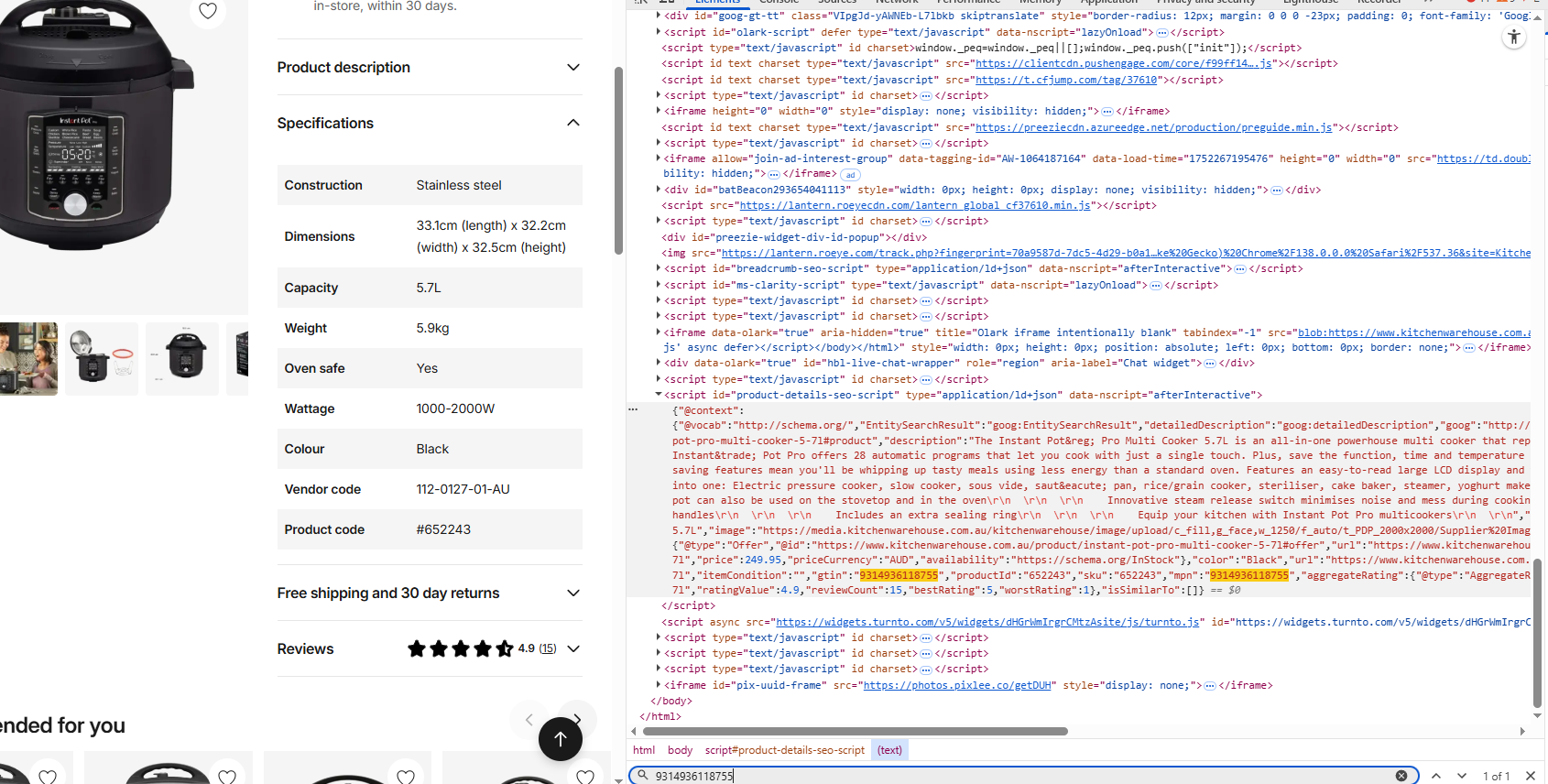
Task: Click the 'Stainless steel' construction value
Action: (x=459, y=185)
